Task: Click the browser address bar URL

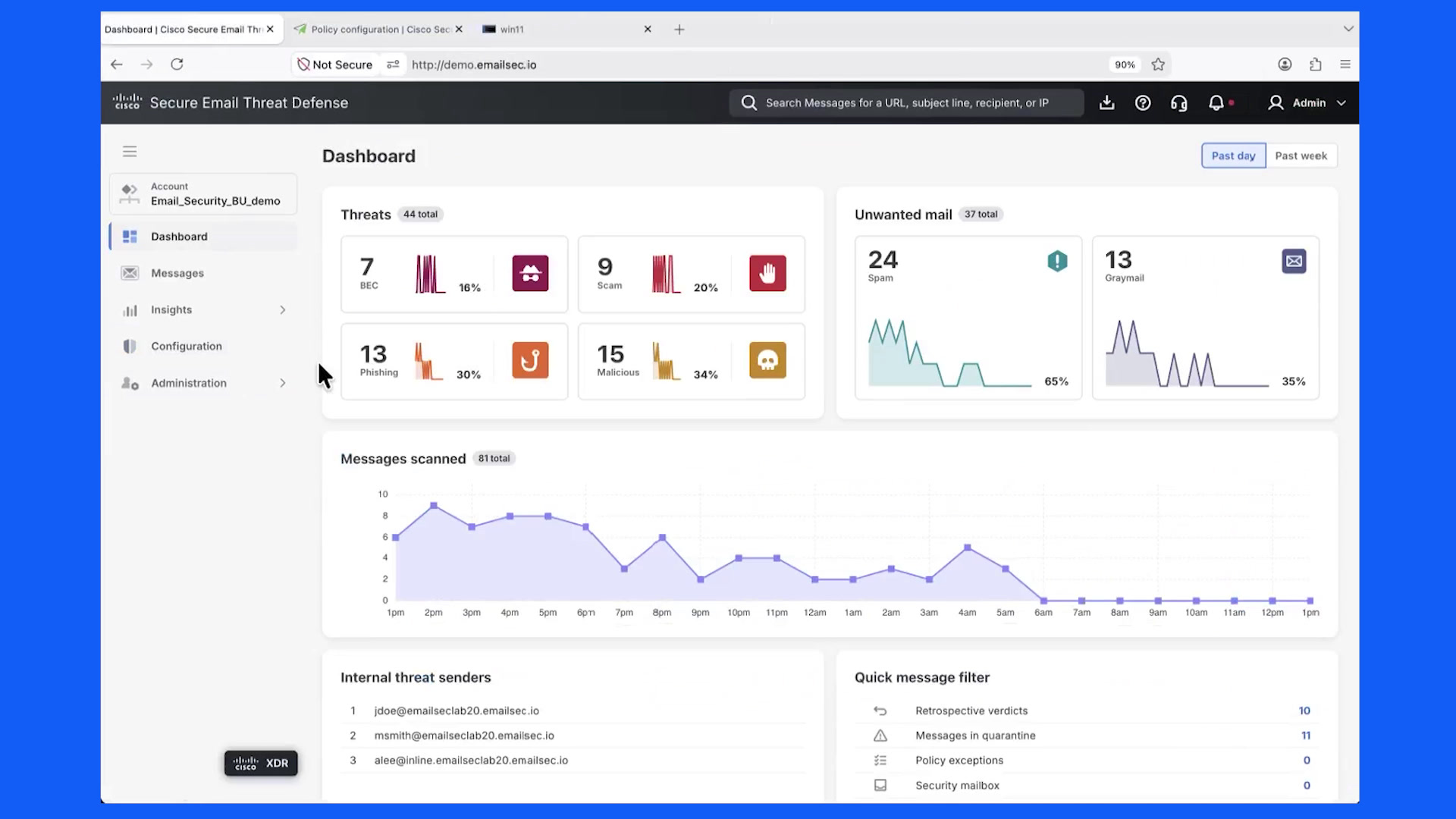Action: [x=474, y=64]
